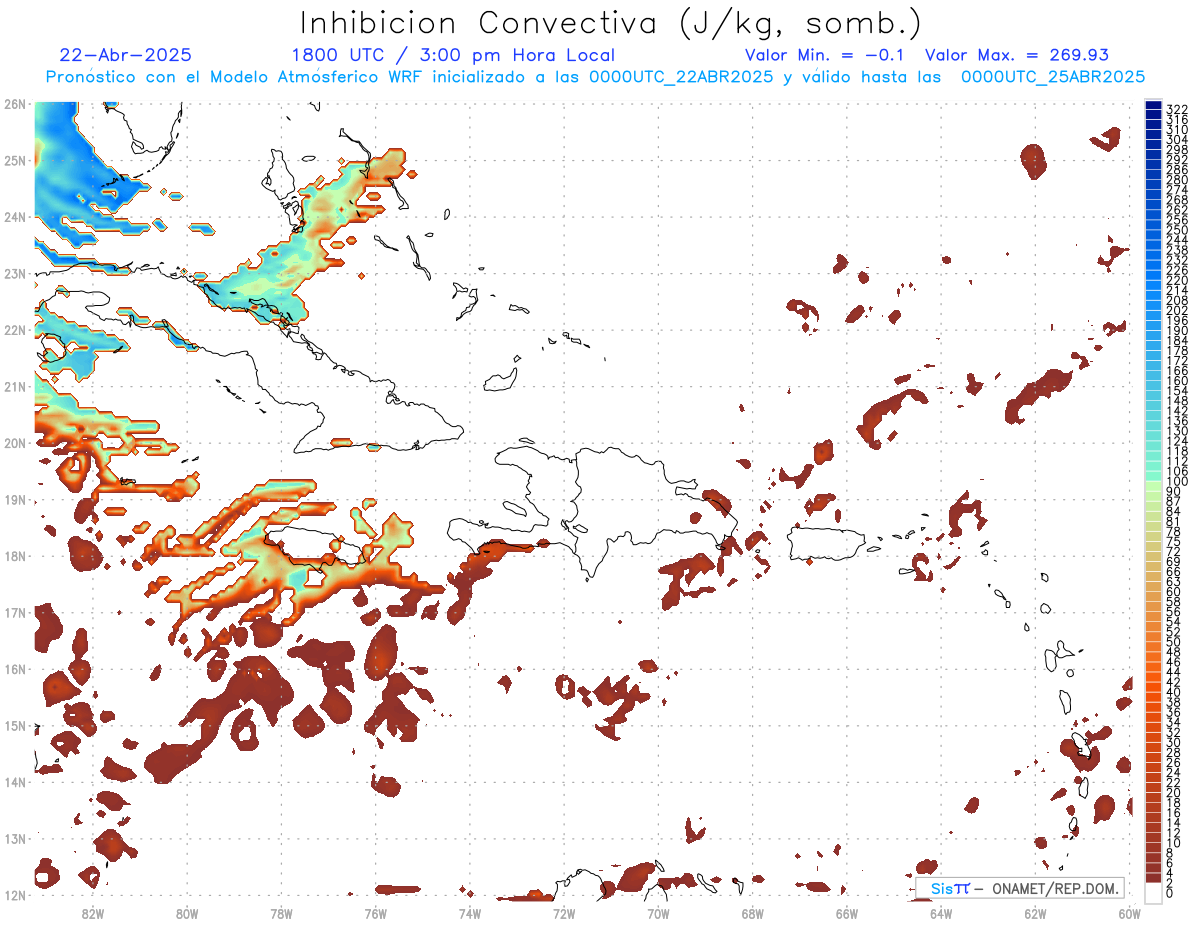
Task: Click the 15N latitude label
Action: click(15, 725)
